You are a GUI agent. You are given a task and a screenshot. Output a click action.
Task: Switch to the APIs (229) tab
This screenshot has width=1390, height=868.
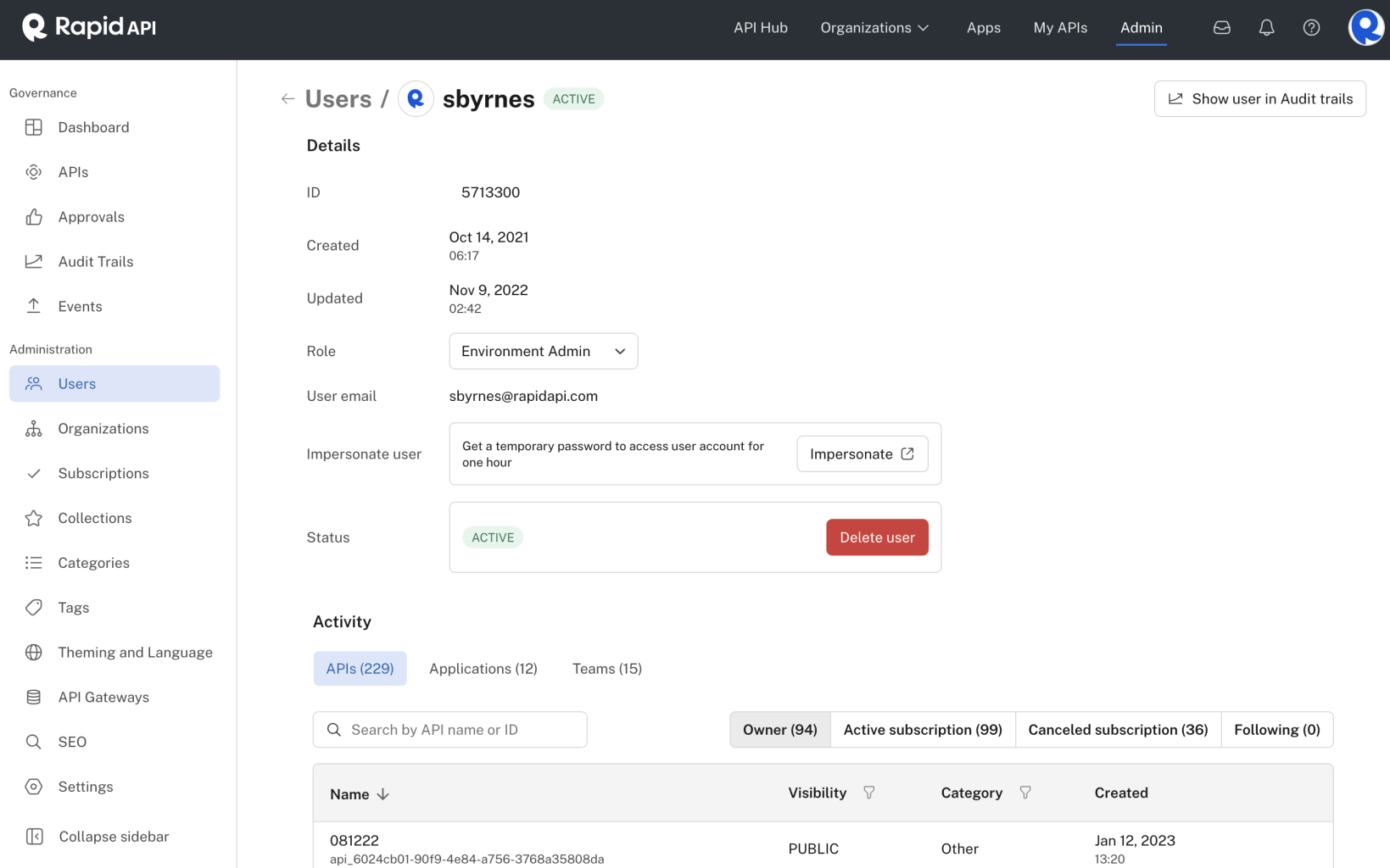(x=360, y=669)
